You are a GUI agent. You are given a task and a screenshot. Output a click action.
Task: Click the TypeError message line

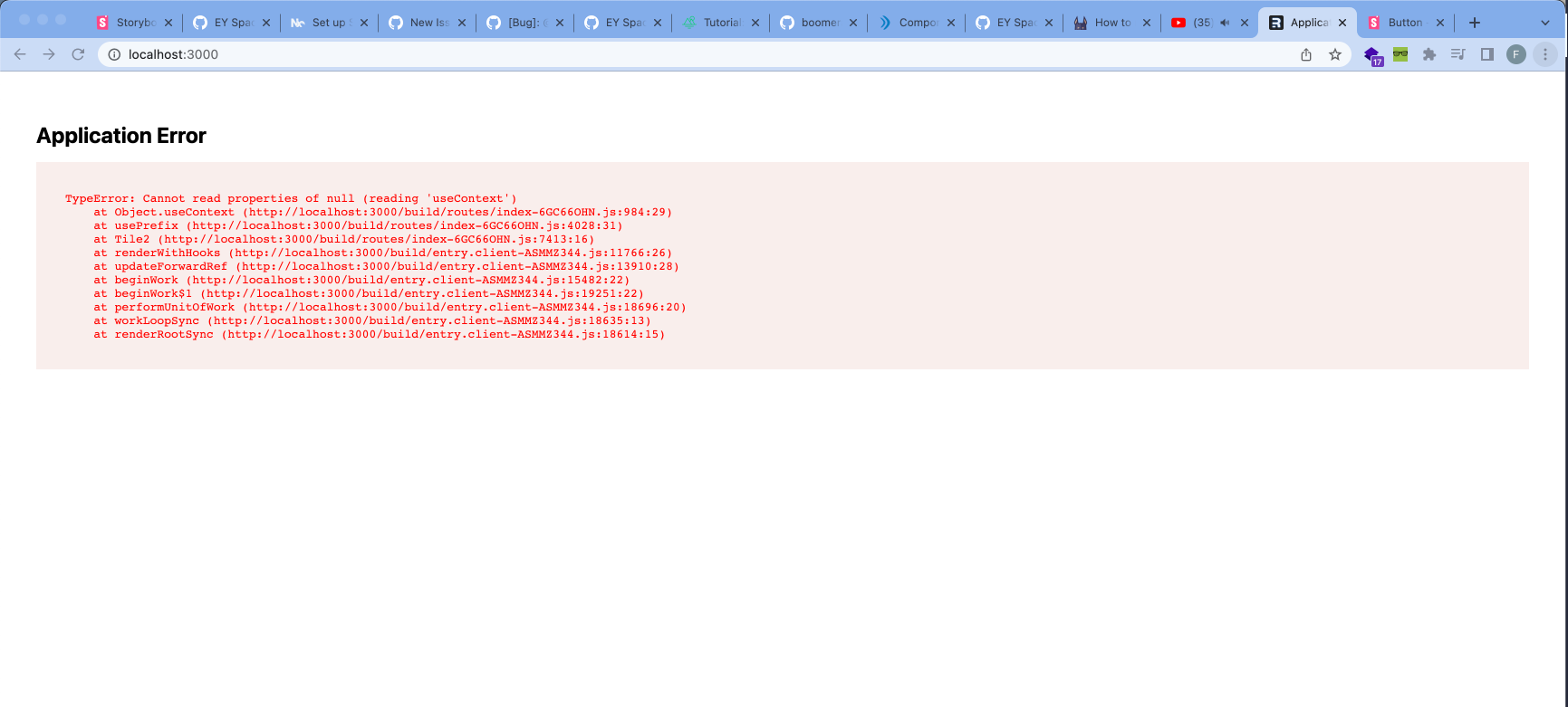(x=291, y=198)
